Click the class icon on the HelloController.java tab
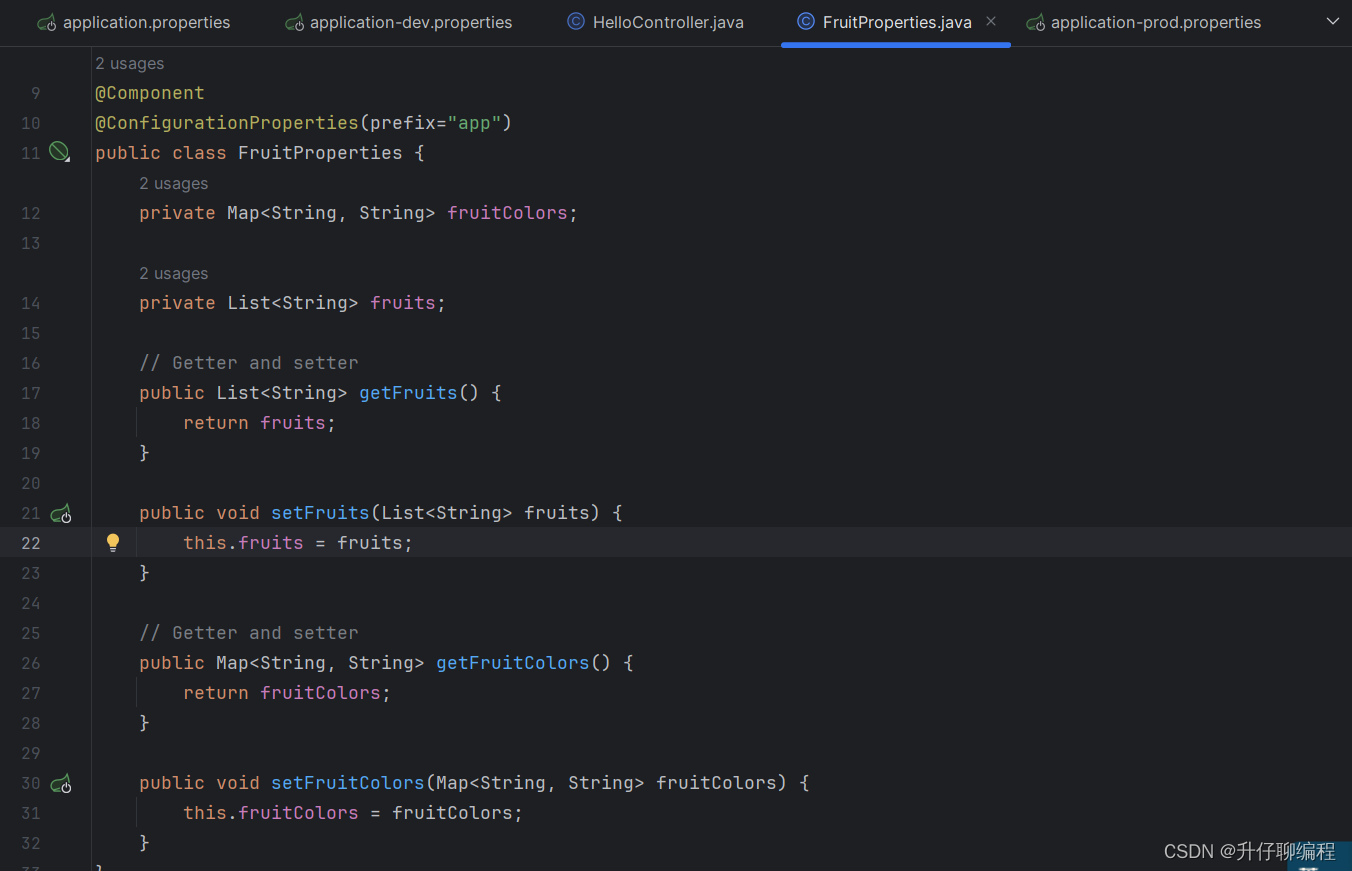This screenshot has height=871, width=1352. click(576, 21)
